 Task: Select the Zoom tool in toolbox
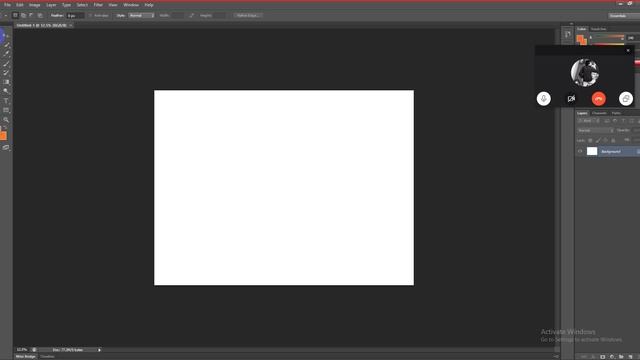pyautogui.click(x=6, y=120)
